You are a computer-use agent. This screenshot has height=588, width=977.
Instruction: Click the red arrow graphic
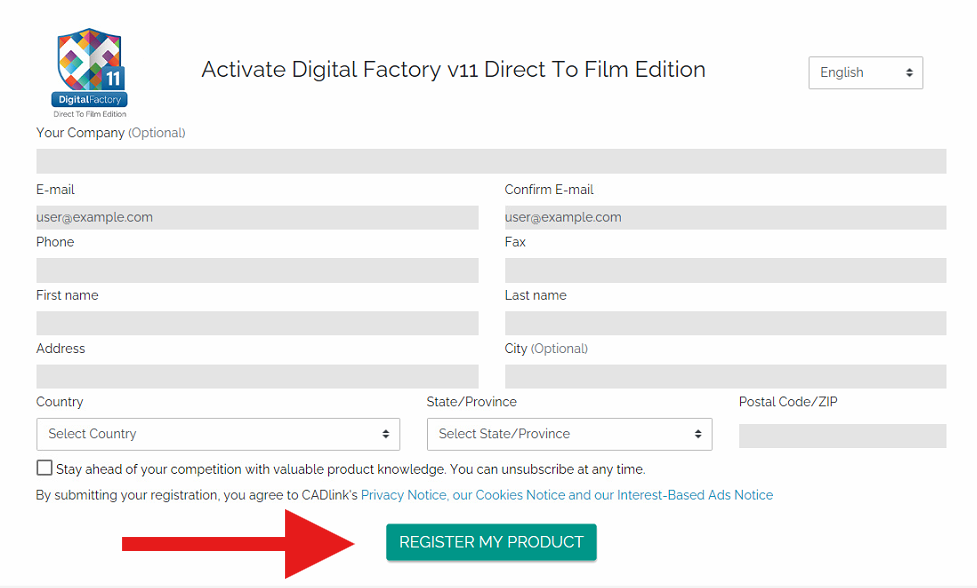[x=240, y=543]
